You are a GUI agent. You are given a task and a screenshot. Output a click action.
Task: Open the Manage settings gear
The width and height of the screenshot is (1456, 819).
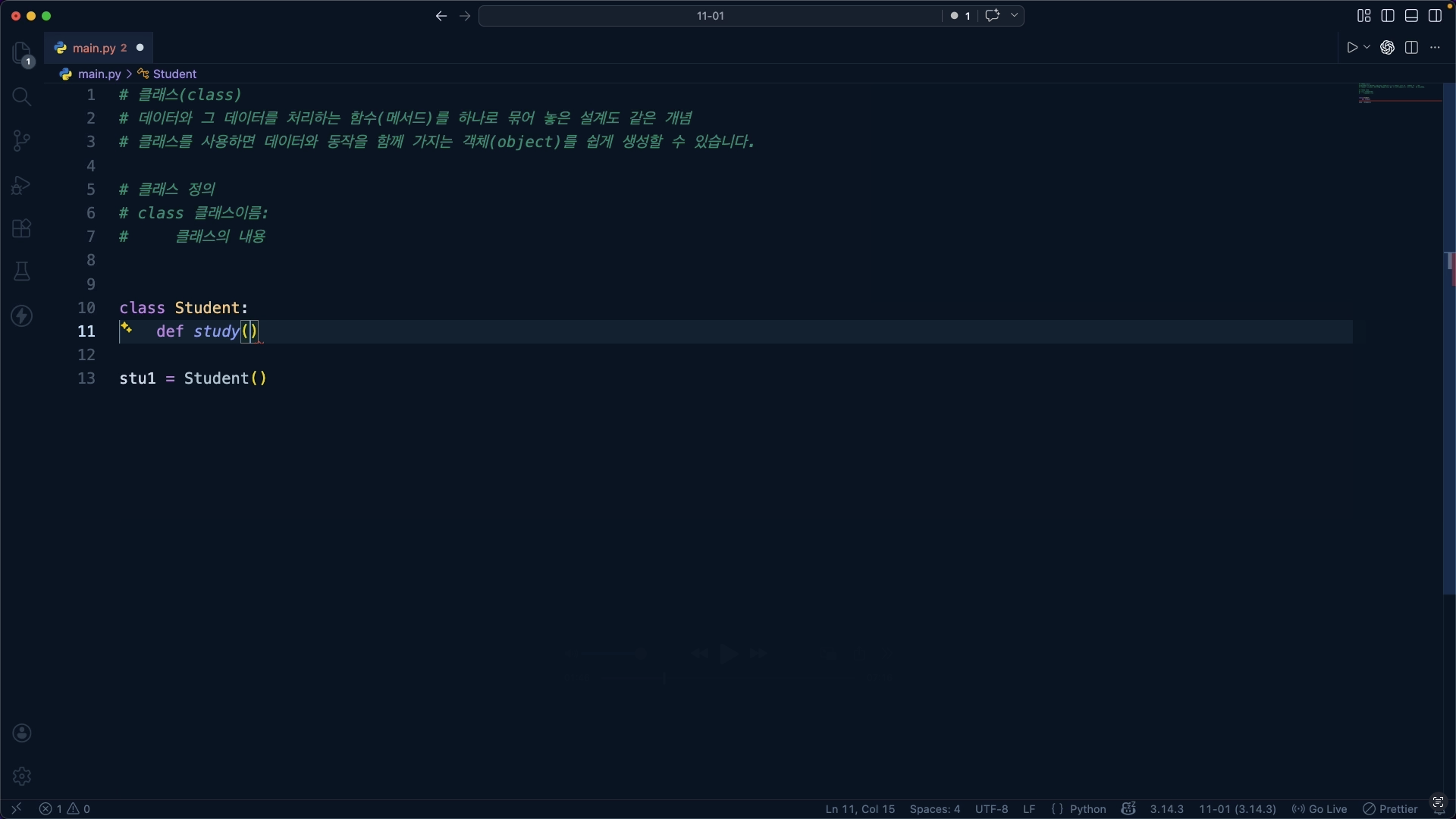(x=21, y=776)
